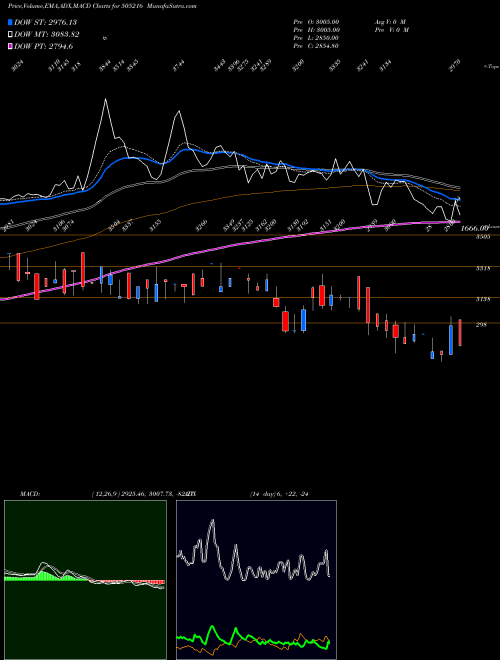This screenshot has height=660, width=500.
Task: Click the 3024 top price label at left
Action: (x=17, y=66)
